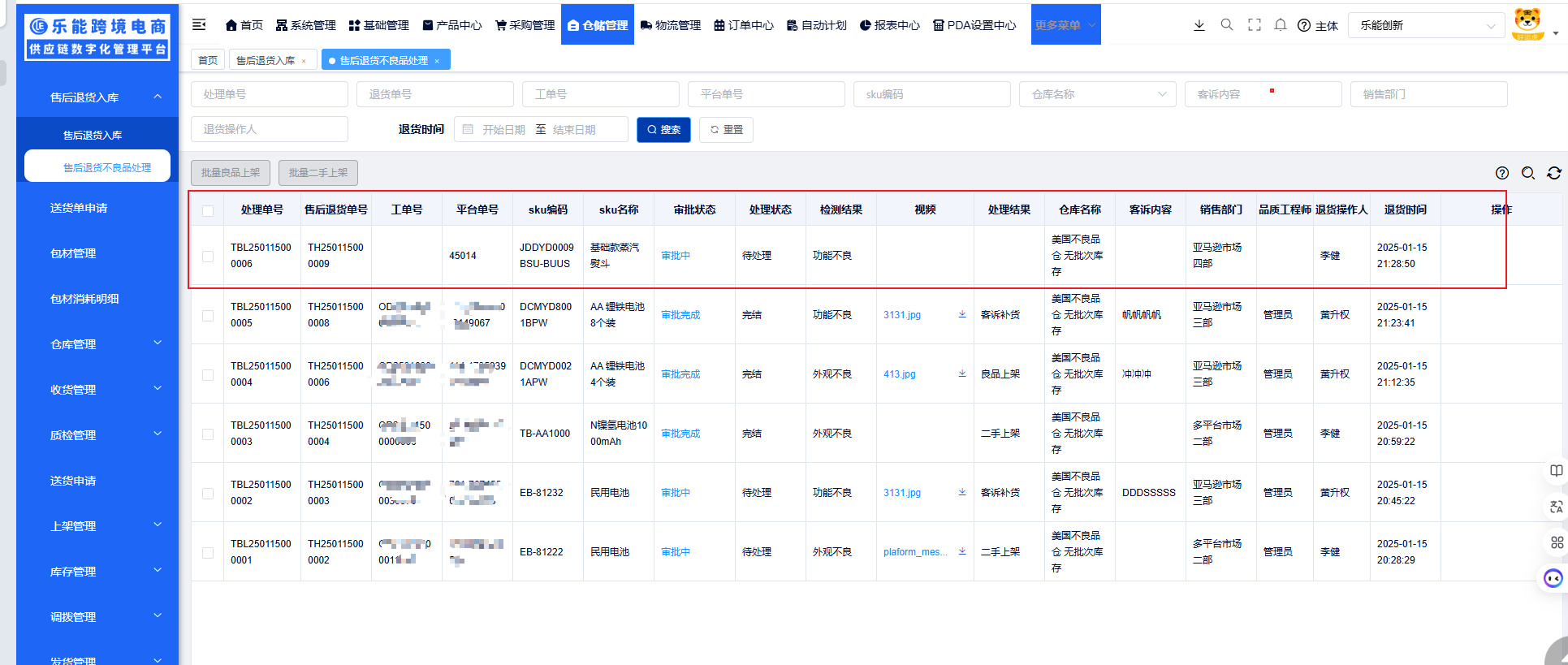The width and height of the screenshot is (1568, 665).
Task: Click the download icon in top bar
Action: [1199, 25]
